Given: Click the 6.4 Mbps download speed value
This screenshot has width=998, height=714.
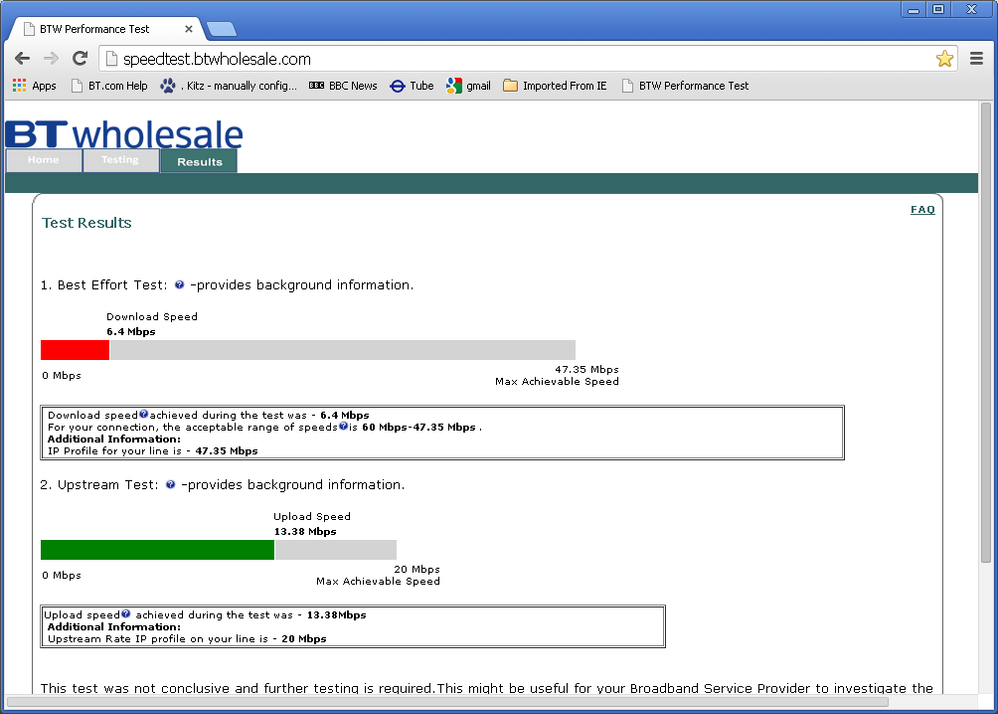Looking at the screenshot, I should (131, 332).
